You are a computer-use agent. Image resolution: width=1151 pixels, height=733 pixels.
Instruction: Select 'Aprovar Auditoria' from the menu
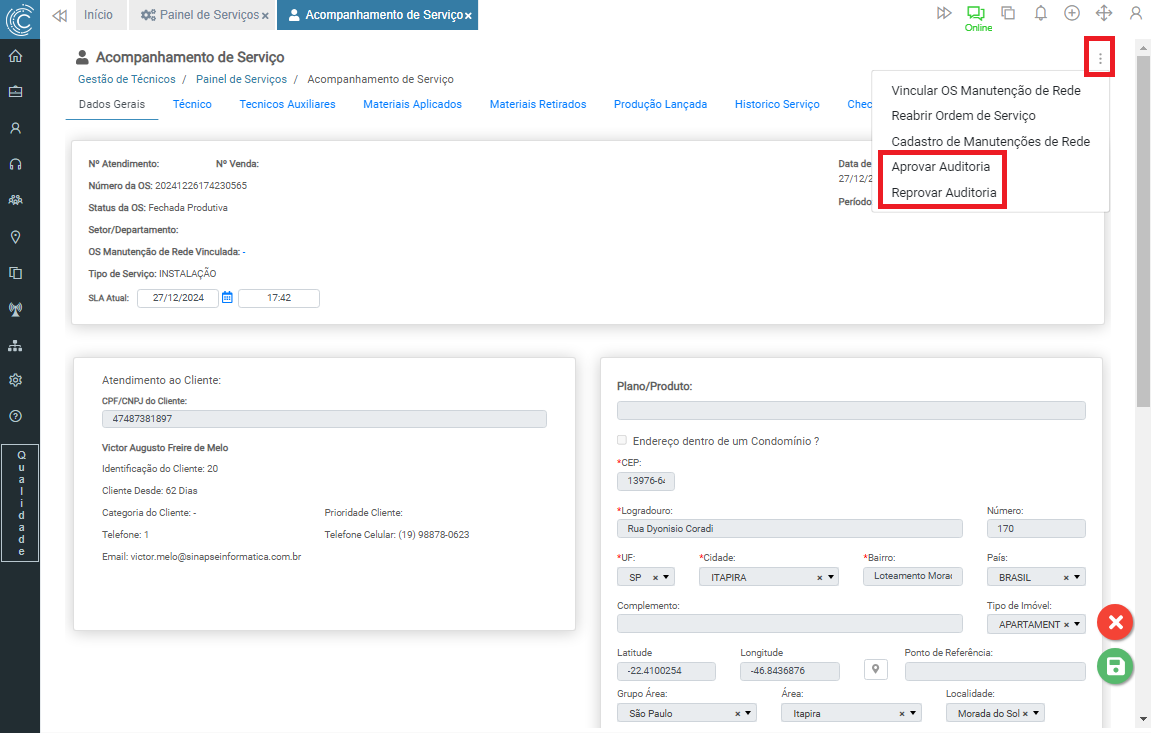(x=940, y=167)
